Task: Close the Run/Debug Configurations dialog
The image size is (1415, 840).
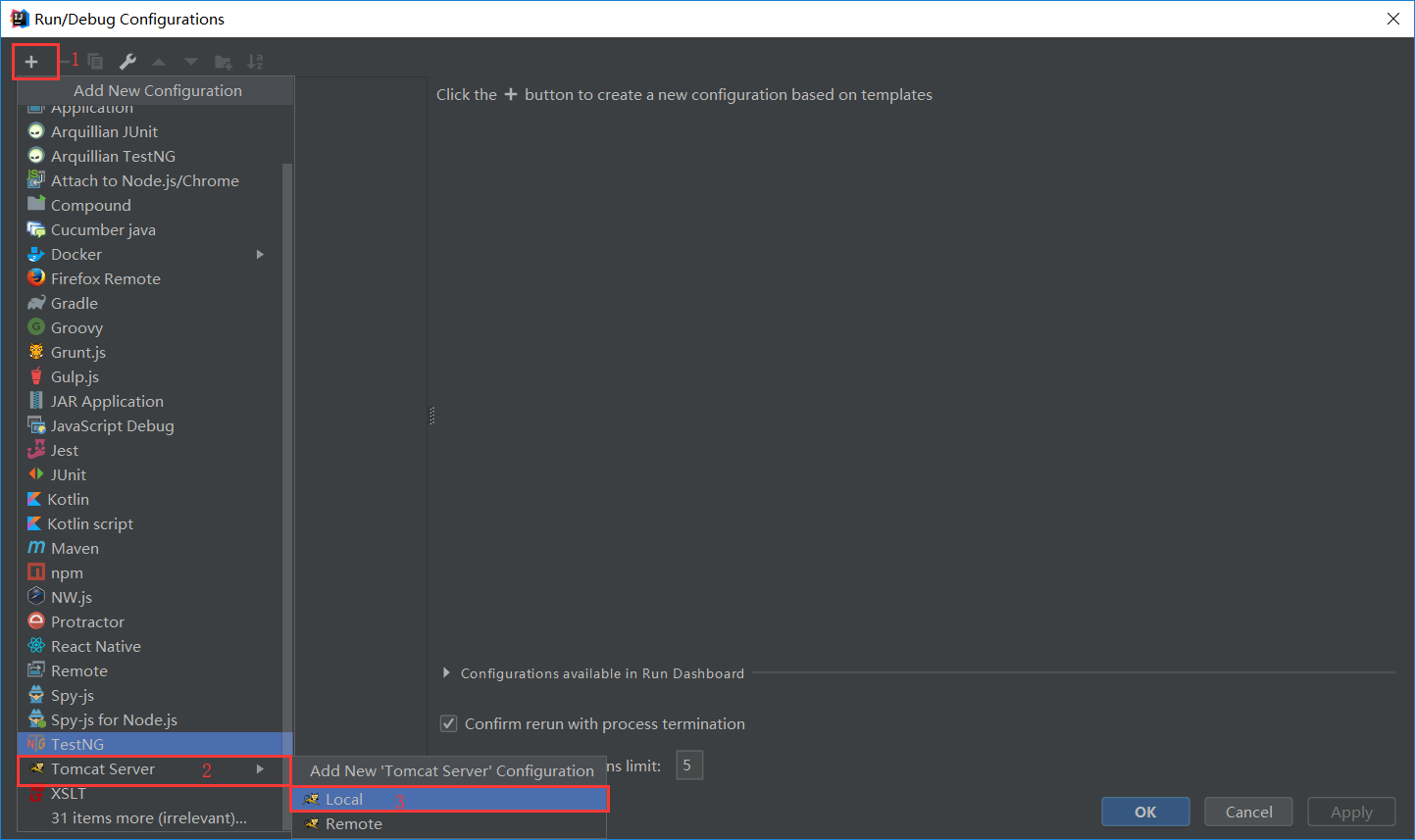Action: pyautogui.click(x=1393, y=19)
